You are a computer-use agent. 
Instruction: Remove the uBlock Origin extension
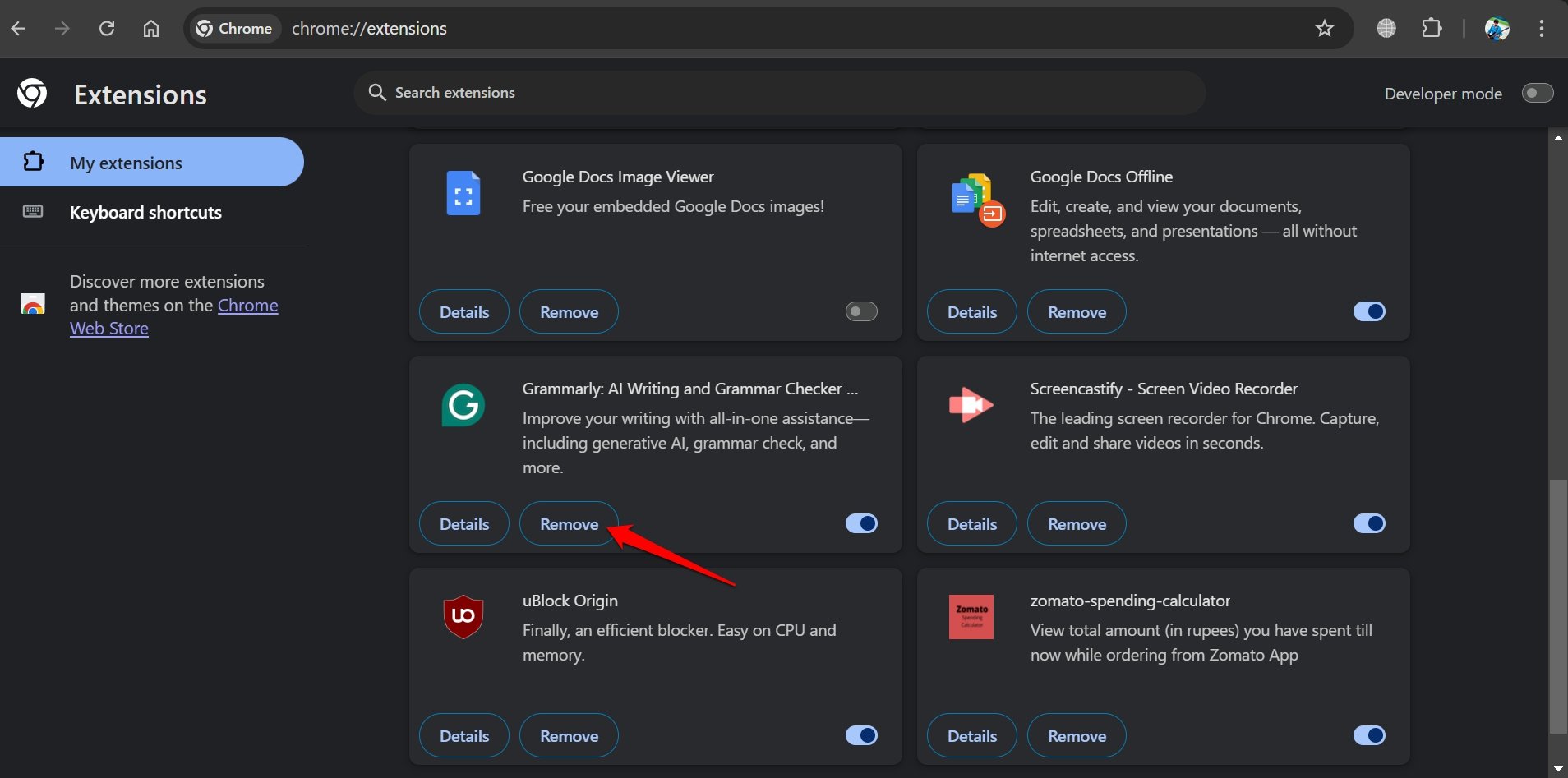point(569,735)
